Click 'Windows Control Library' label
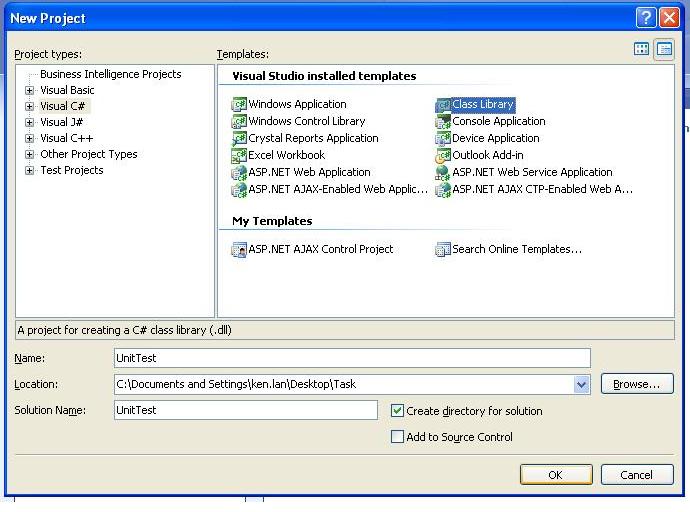This screenshot has width=690, height=512. [307, 121]
